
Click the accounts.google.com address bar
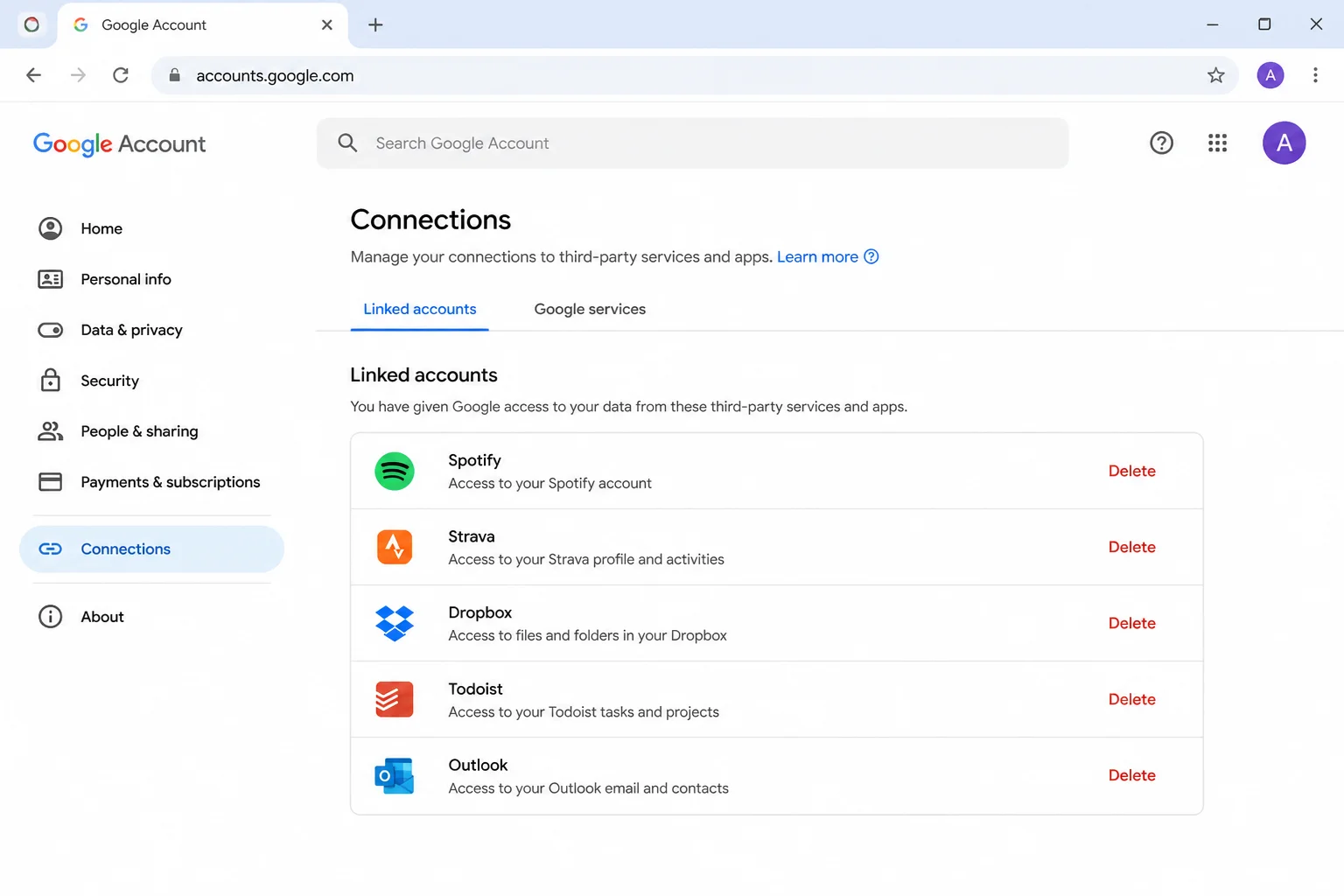coord(695,75)
